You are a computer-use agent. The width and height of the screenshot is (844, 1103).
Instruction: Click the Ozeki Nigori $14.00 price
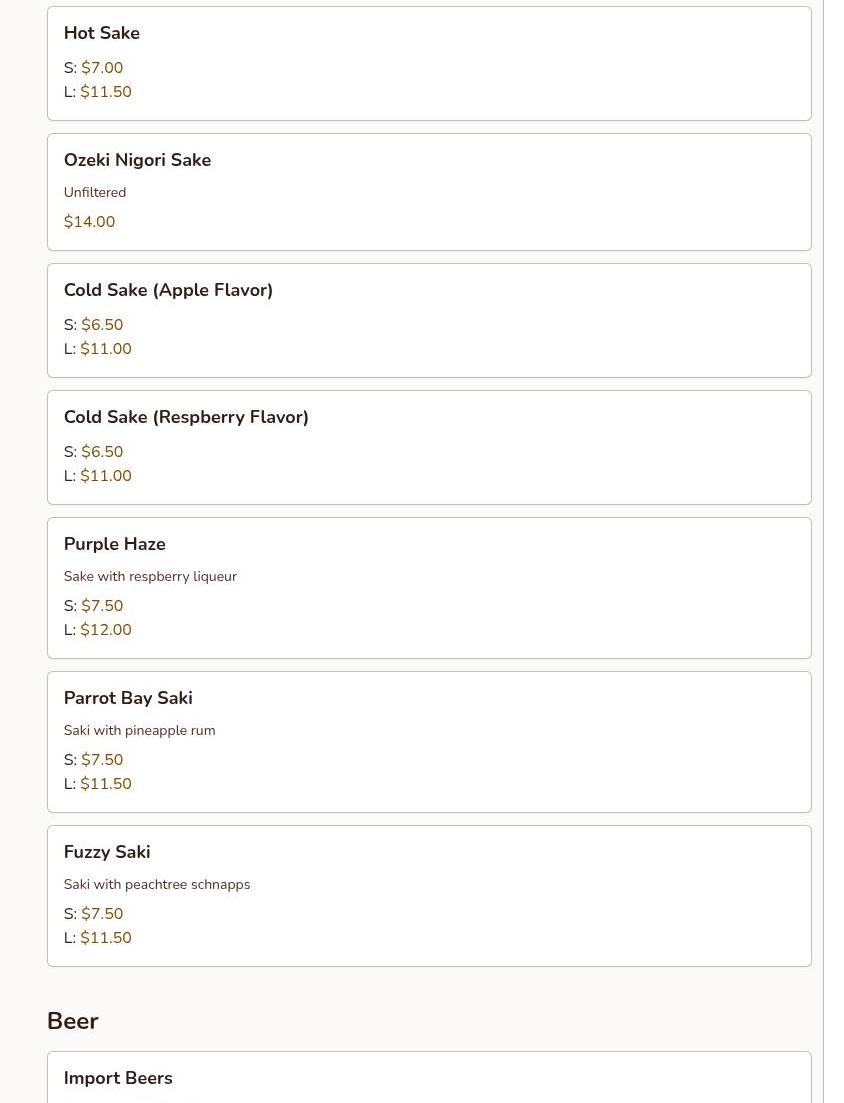[89, 222]
